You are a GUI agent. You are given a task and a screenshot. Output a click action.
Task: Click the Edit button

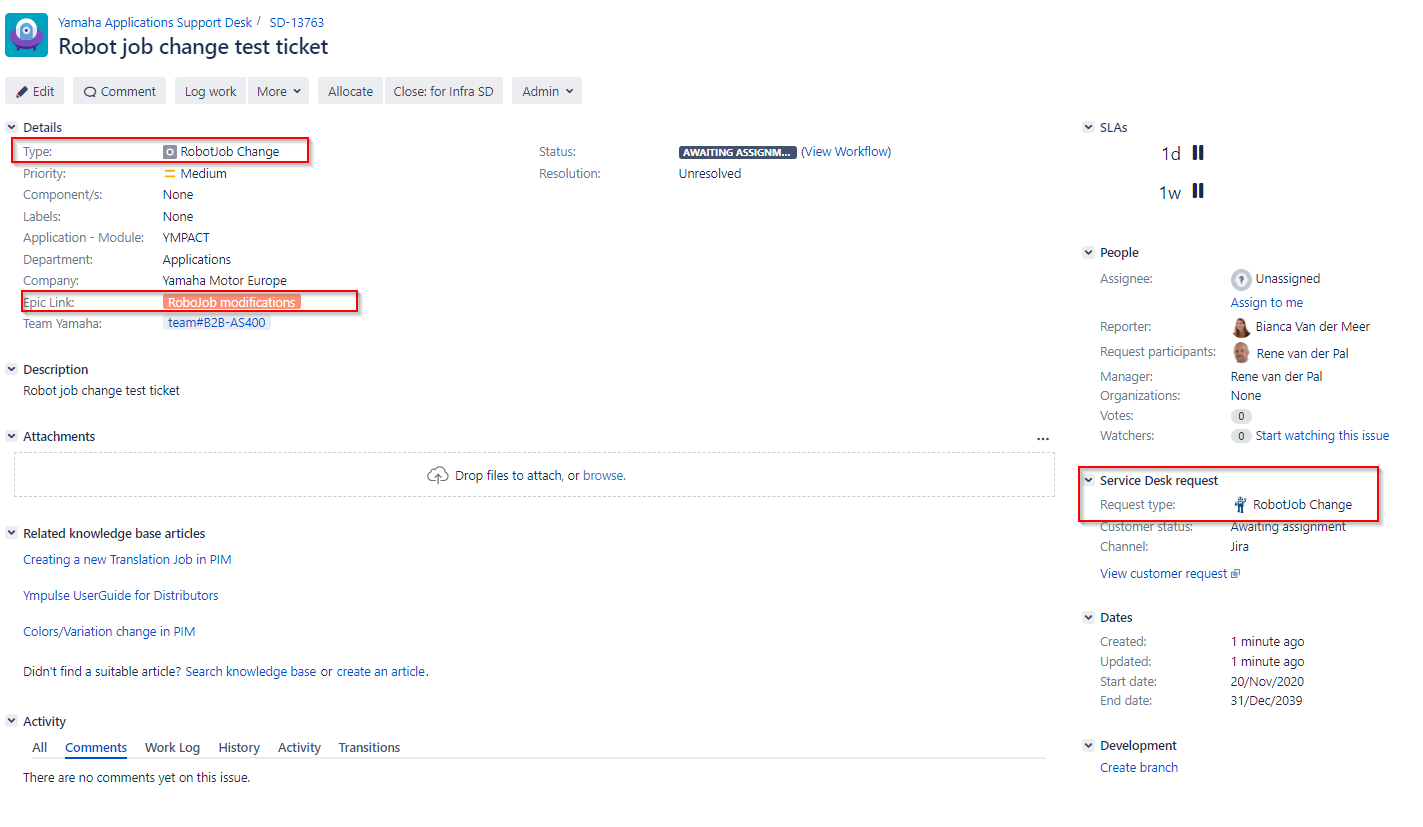coord(35,91)
